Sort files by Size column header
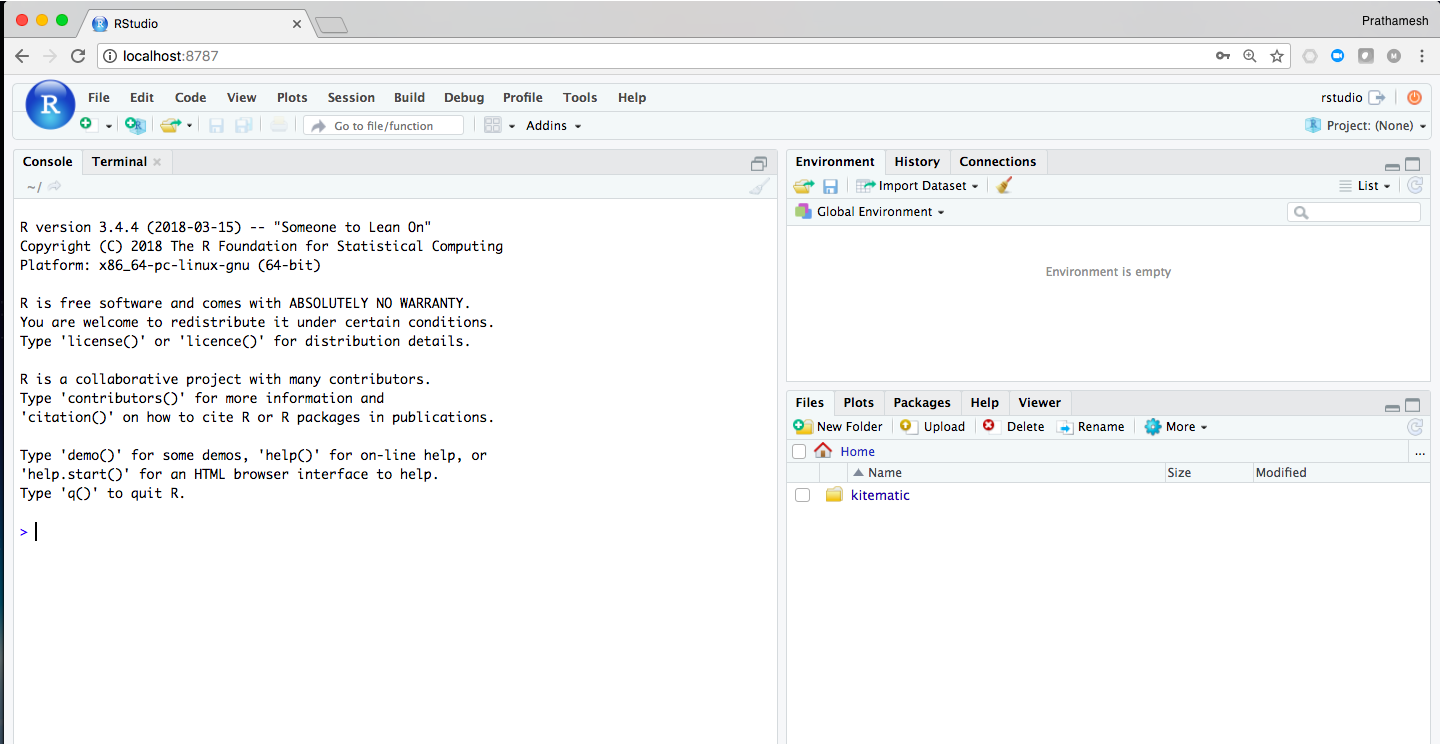 click(1209, 473)
